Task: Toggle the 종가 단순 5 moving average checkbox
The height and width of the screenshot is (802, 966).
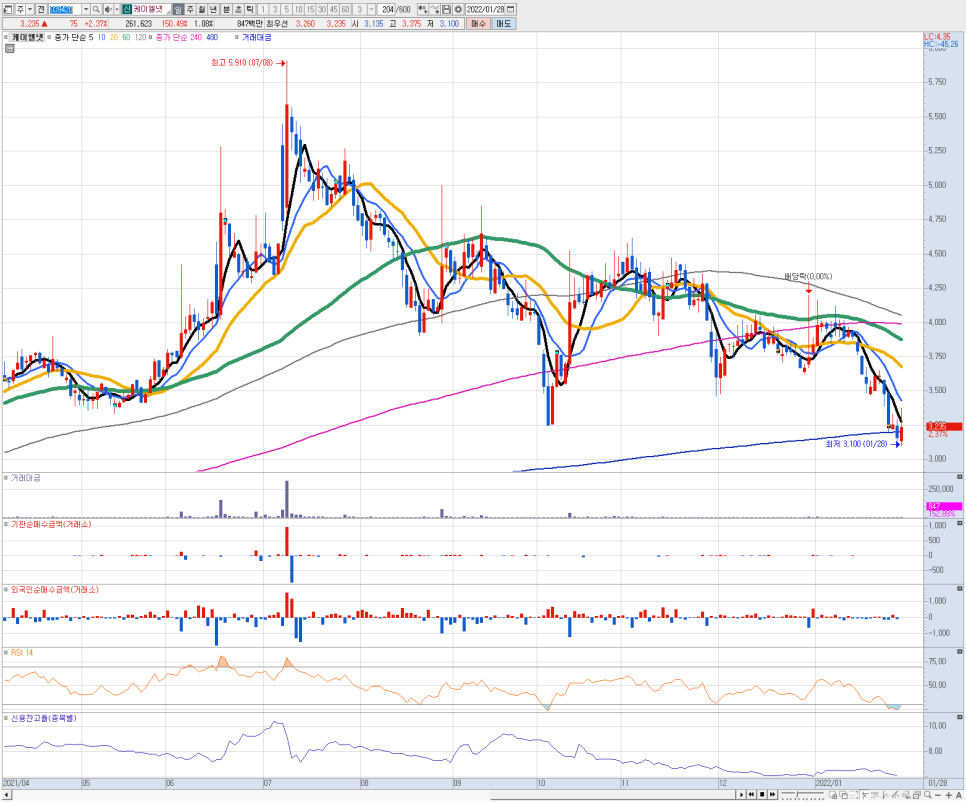Action: tap(49, 38)
